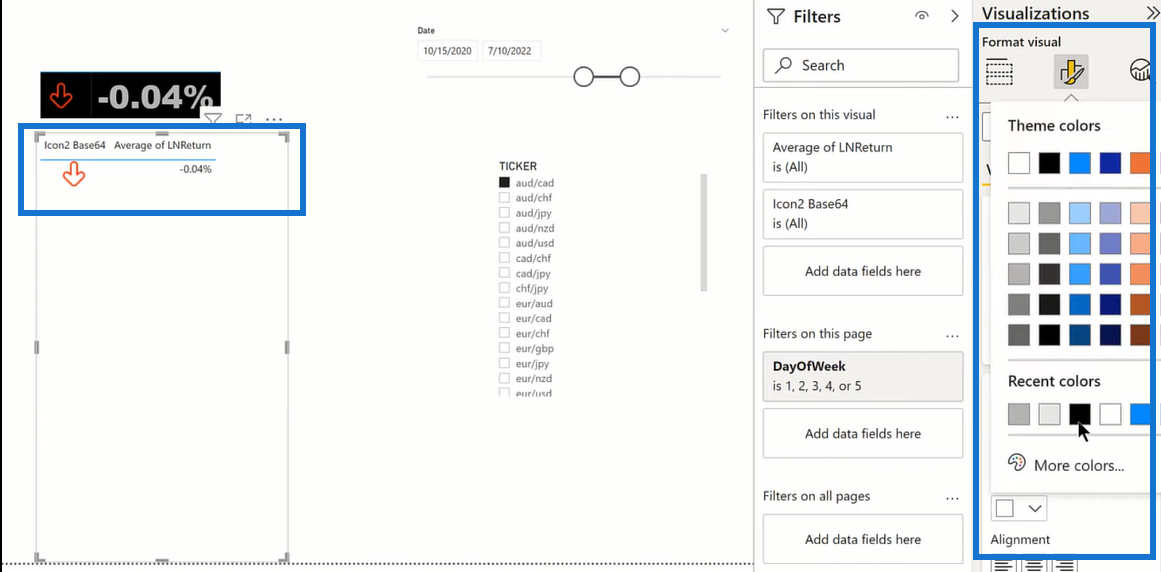Check the eur/aud ticker box
The width and height of the screenshot is (1161, 572).
[504, 303]
